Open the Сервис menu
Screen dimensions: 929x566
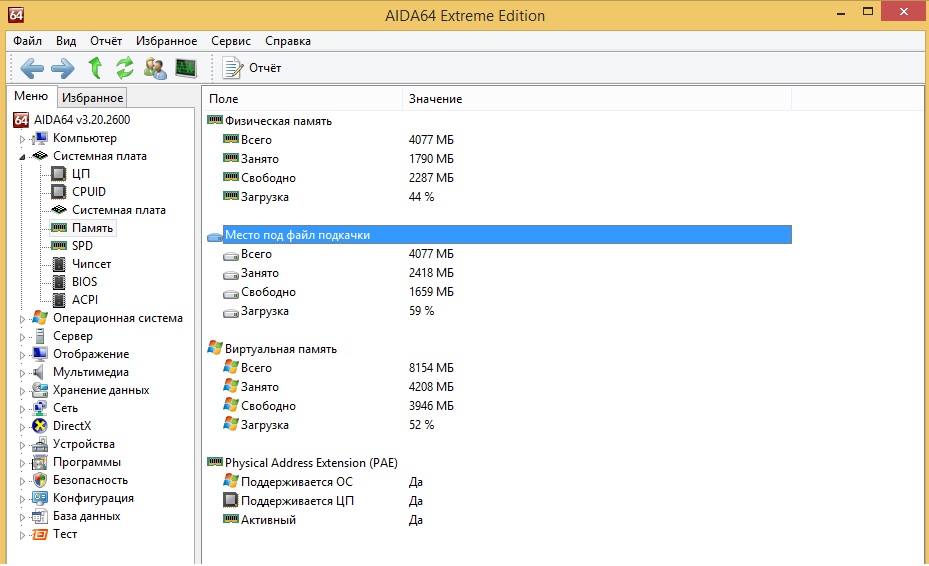pos(231,41)
